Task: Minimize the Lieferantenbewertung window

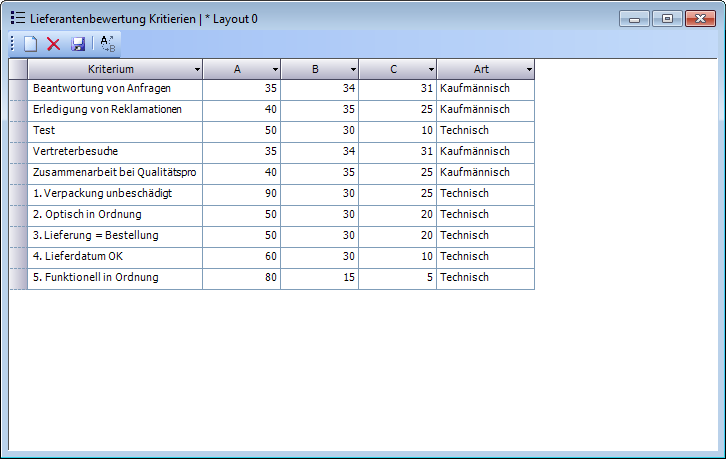Action: click(x=635, y=18)
